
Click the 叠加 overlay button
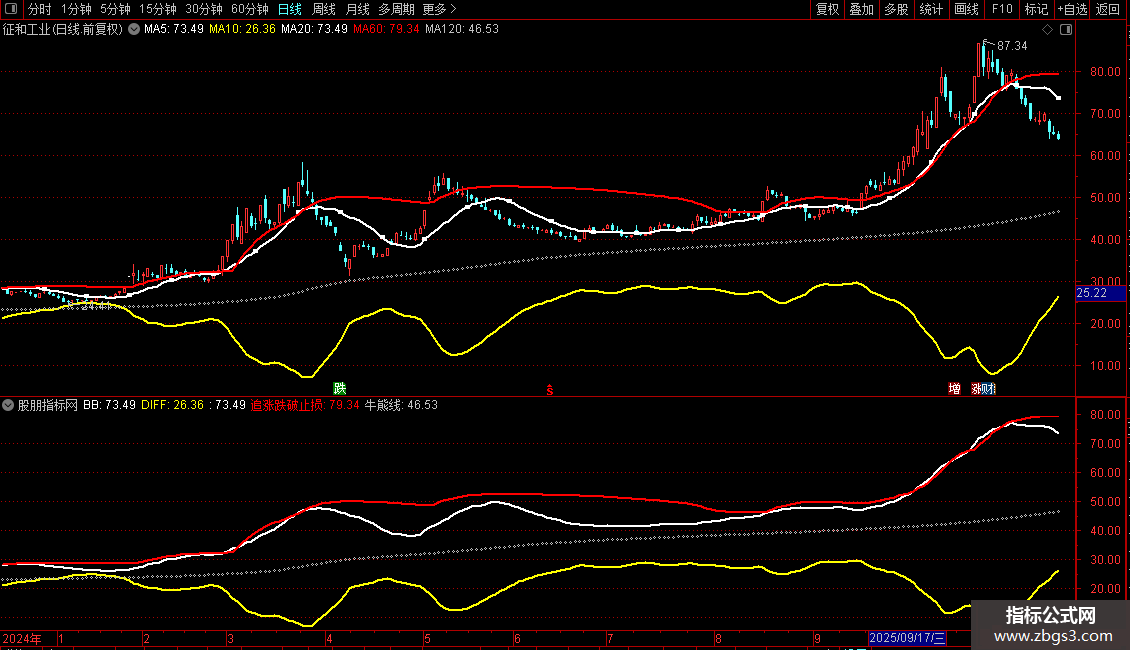[x=862, y=9]
